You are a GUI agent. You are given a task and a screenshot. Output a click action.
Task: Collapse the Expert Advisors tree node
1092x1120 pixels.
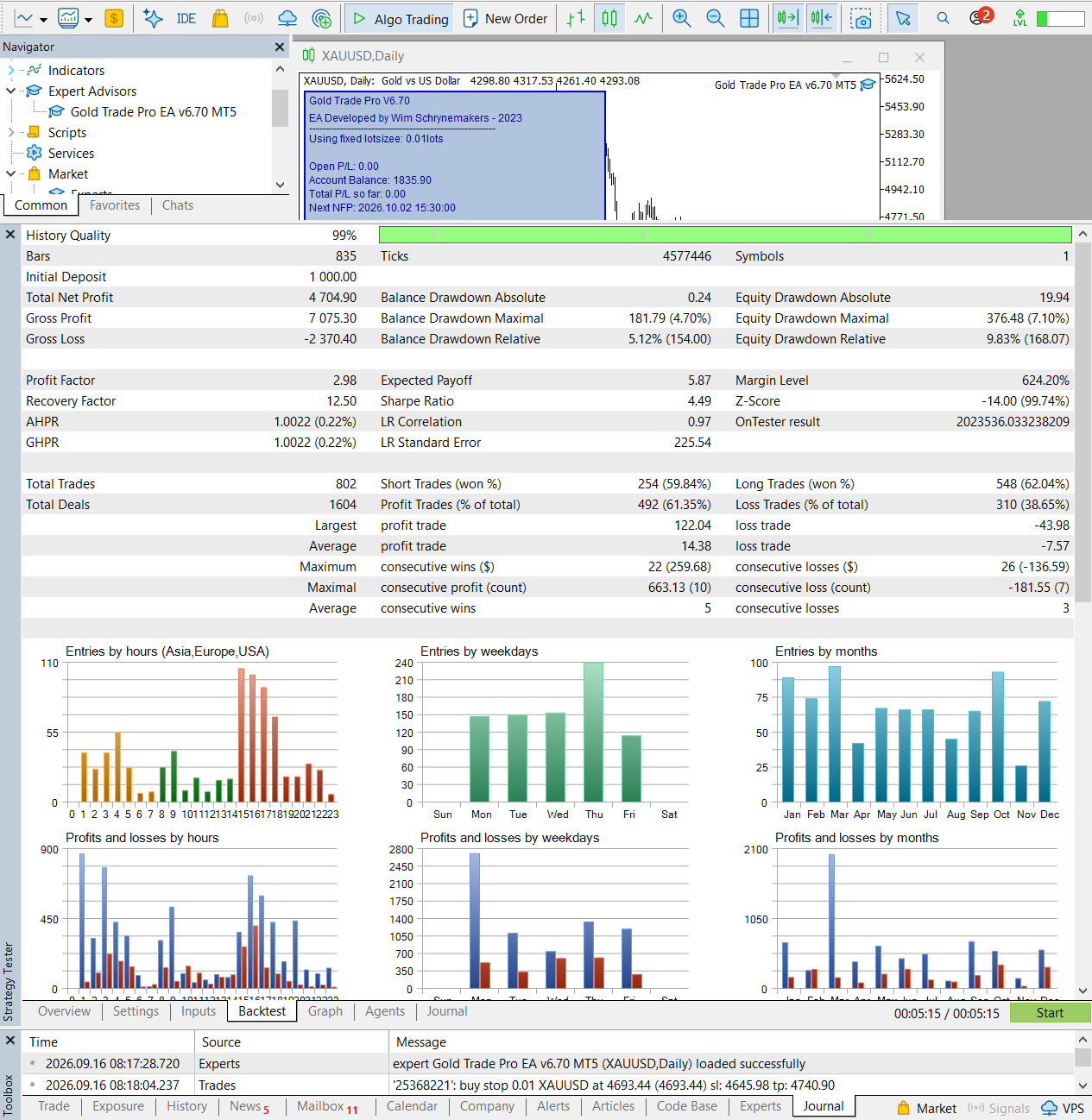point(10,91)
